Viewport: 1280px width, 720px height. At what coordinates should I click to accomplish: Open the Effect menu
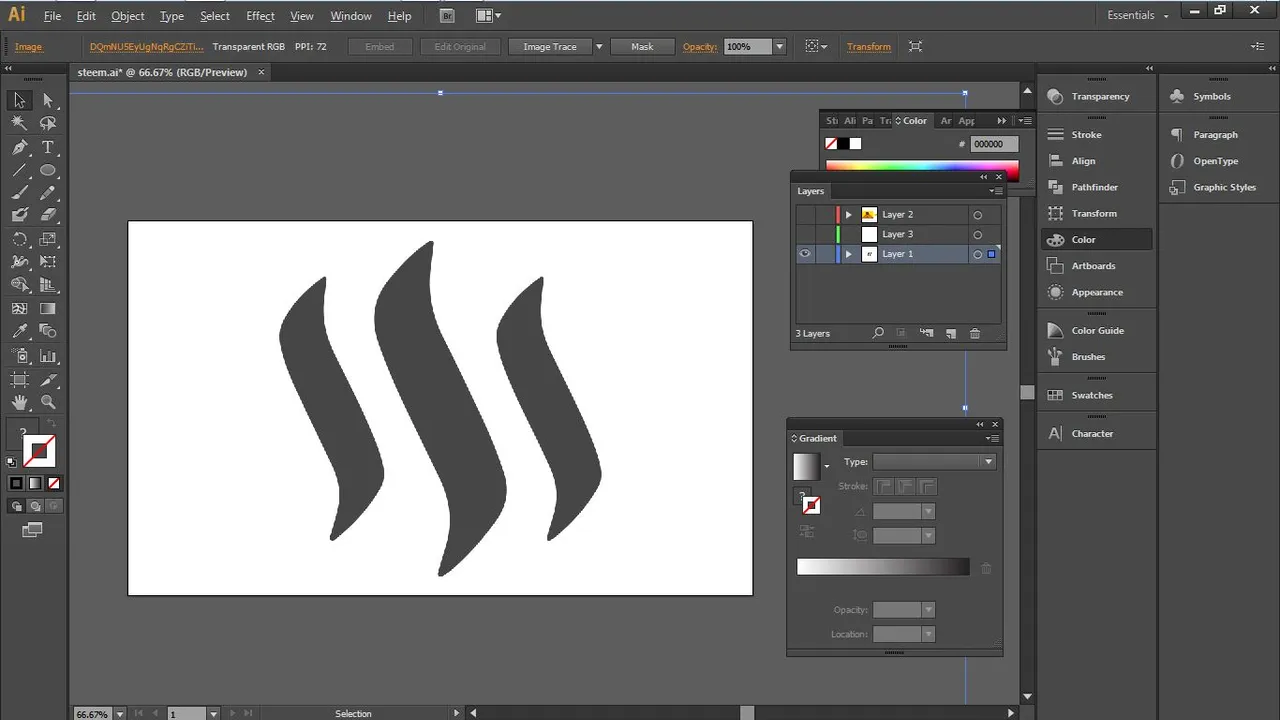[260, 16]
